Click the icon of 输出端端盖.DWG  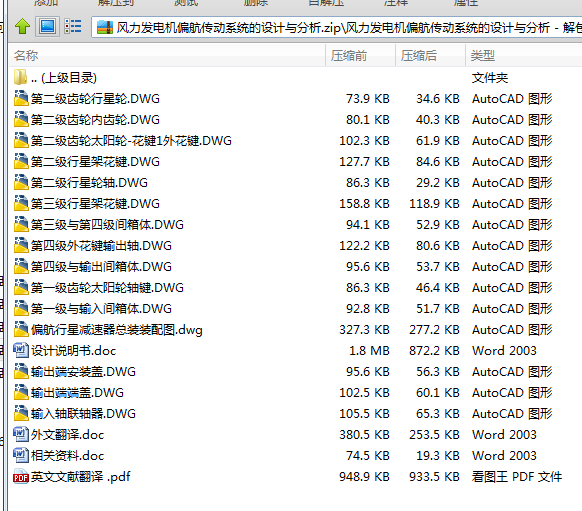click(x=21, y=392)
